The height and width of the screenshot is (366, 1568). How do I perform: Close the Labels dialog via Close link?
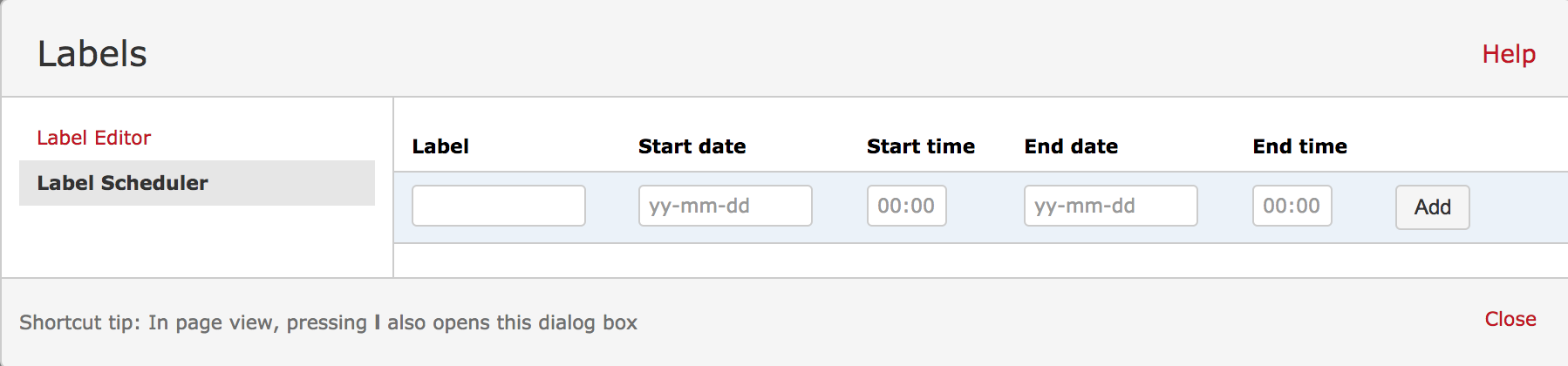[x=1510, y=319]
